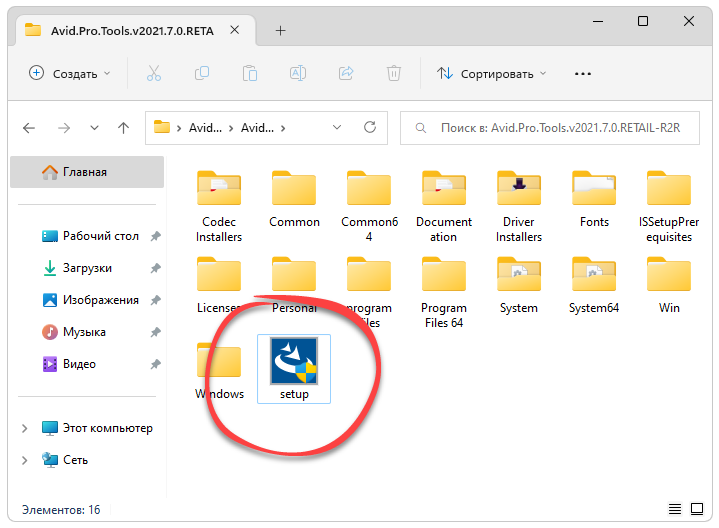
Task: Select Главная in the sidebar
Action: click(x=87, y=172)
